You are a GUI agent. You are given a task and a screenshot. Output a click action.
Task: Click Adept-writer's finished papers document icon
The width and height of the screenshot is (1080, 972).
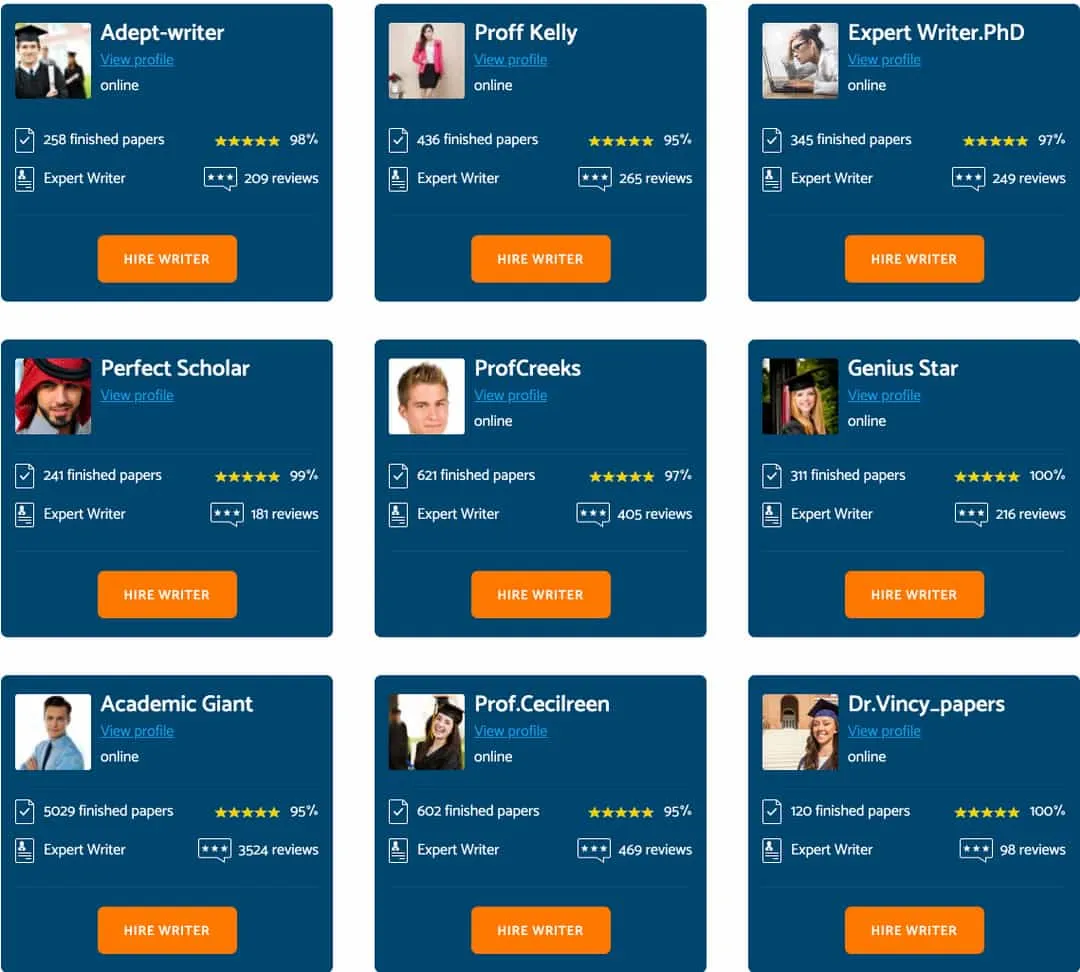click(x=25, y=140)
